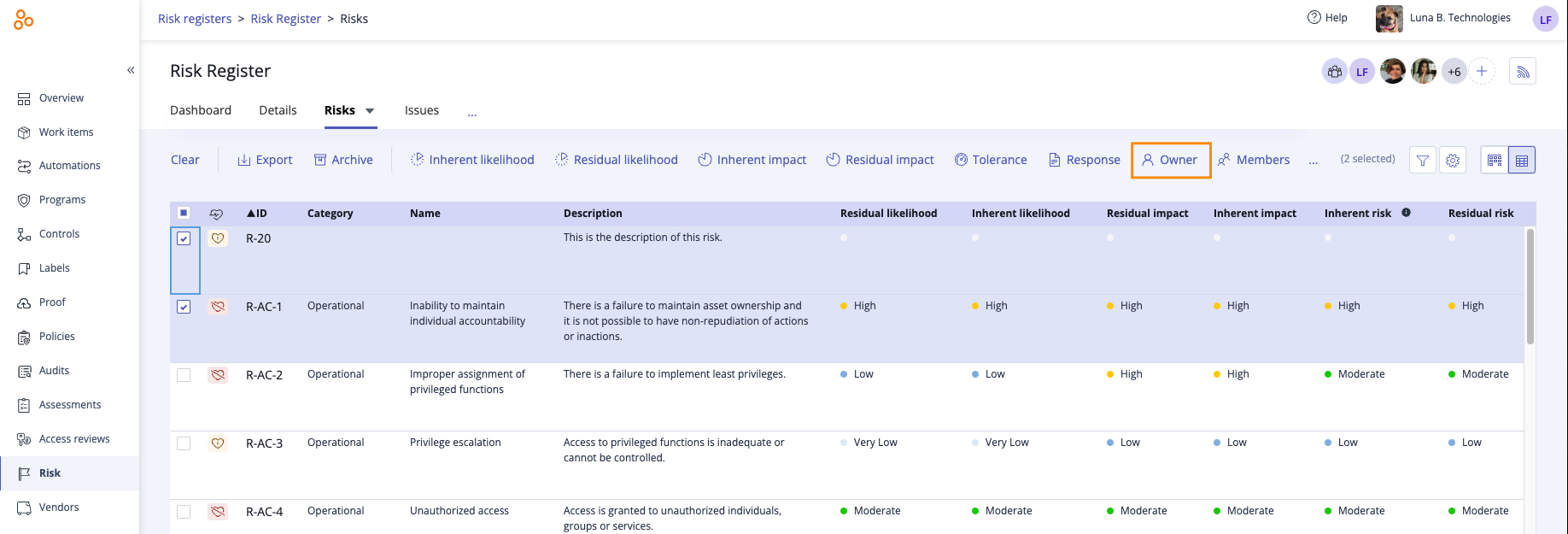Sort the table by ID column header
The image size is (1568, 534).
[257, 213]
